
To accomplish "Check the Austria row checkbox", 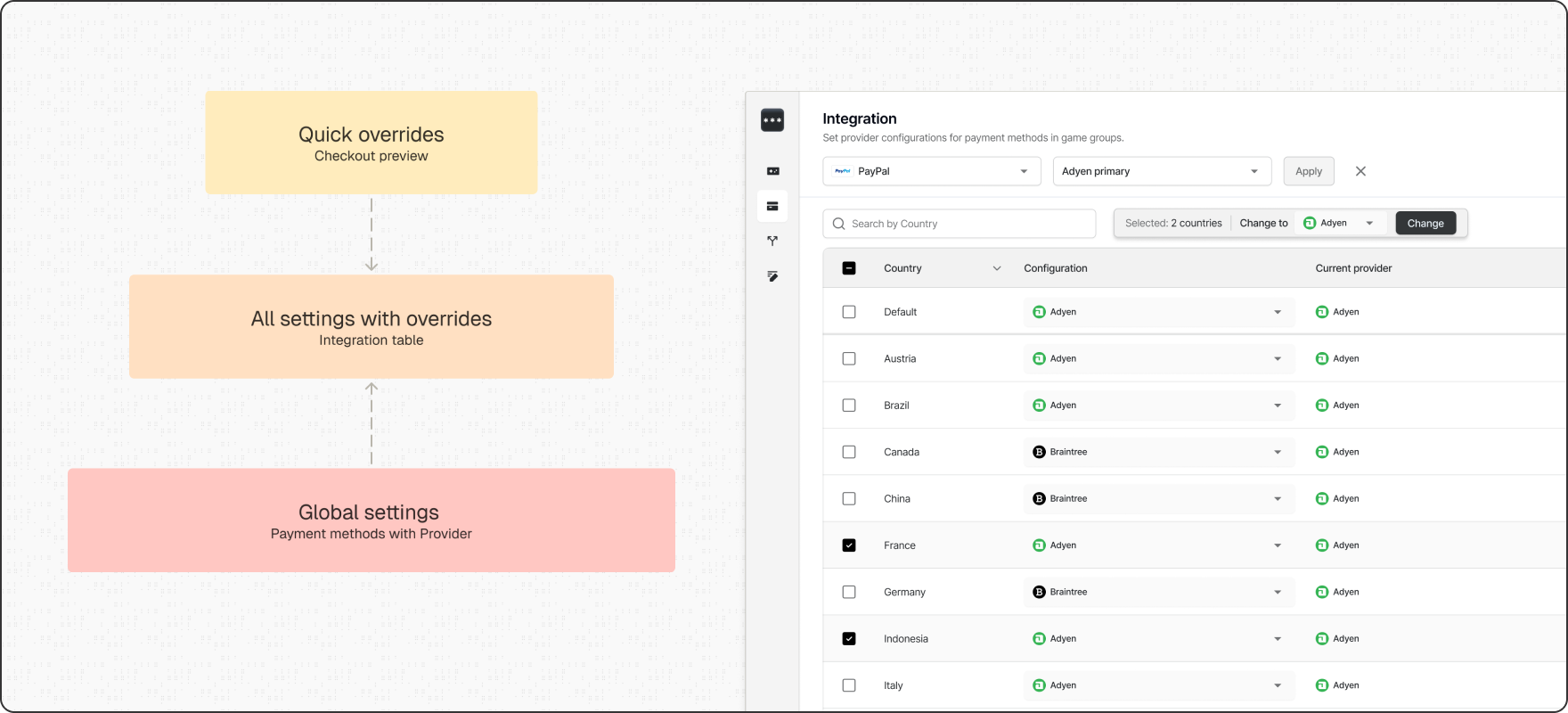I will [849, 358].
